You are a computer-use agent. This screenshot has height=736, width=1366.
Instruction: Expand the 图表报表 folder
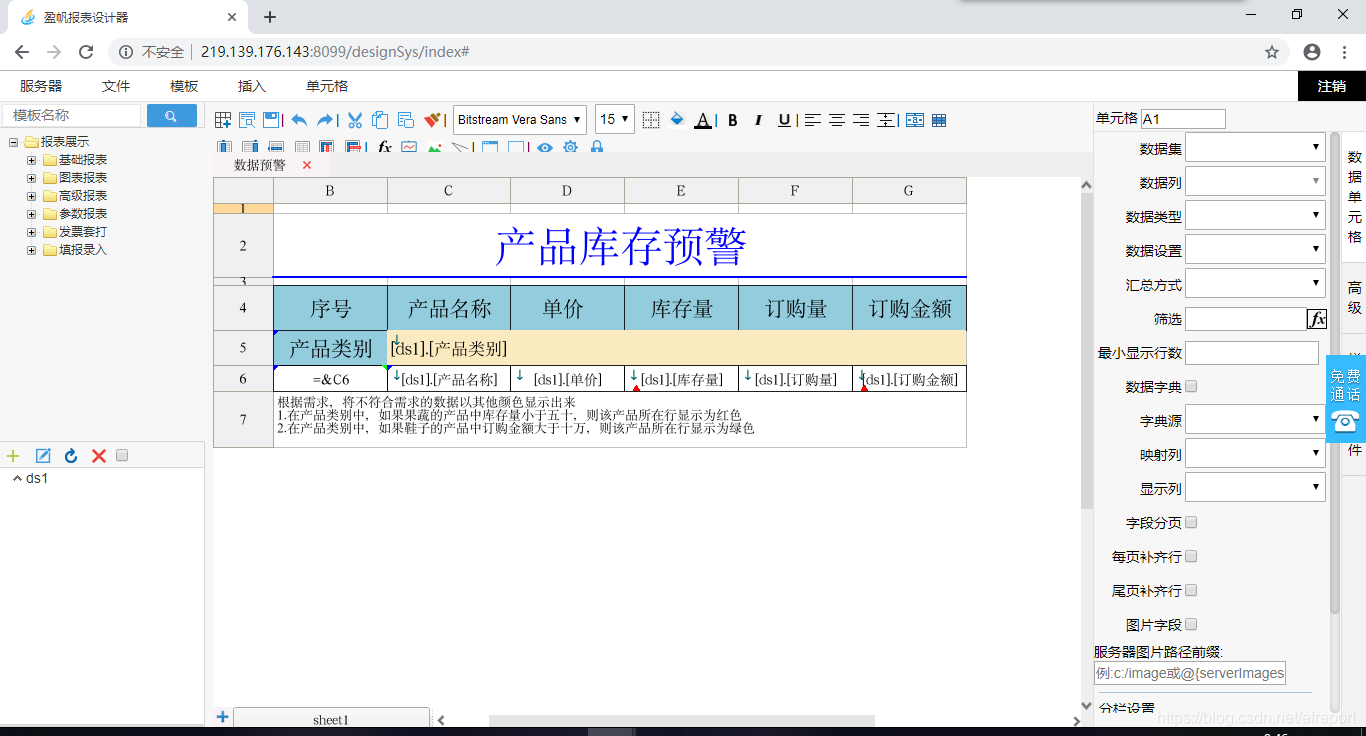point(31,178)
